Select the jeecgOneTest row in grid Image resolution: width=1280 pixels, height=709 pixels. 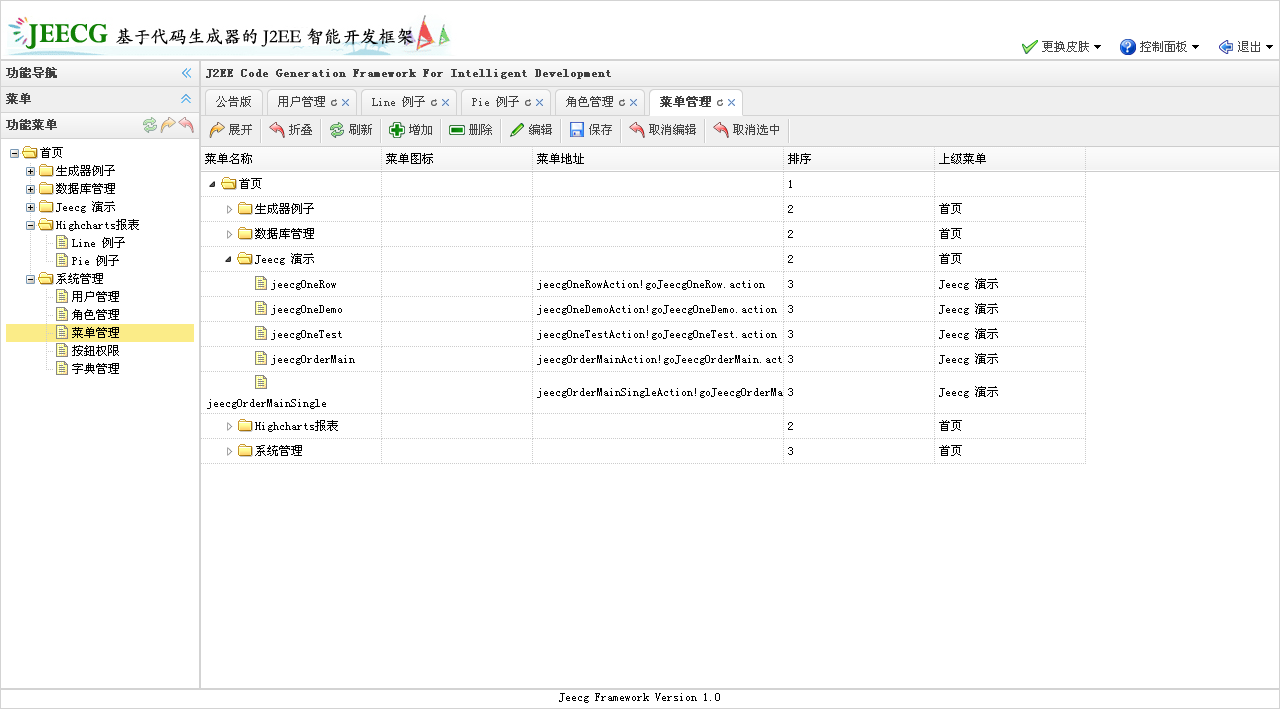click(x=643, y=334)
